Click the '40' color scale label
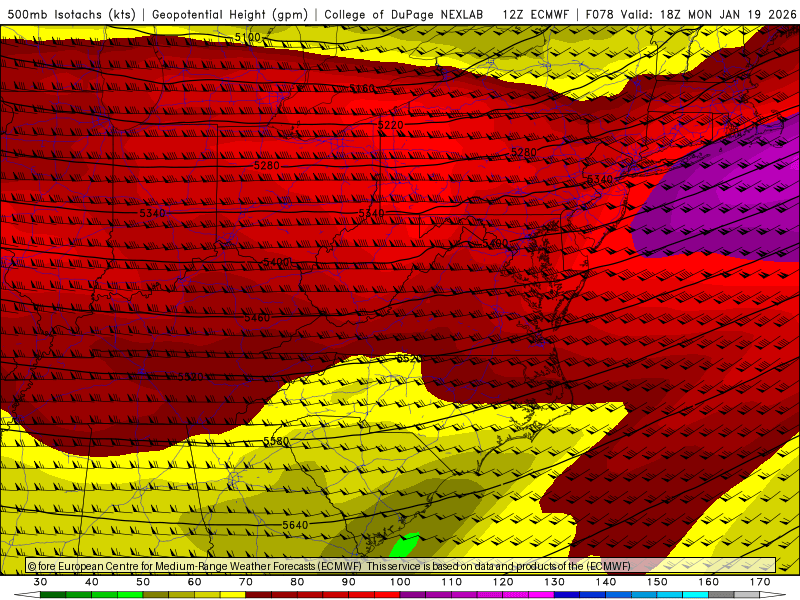 point(92,582)
